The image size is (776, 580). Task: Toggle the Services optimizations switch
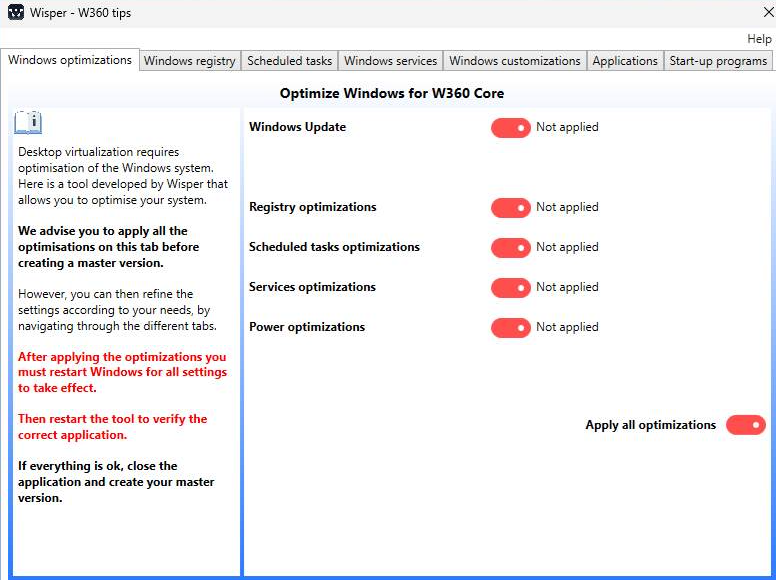point(510,288)
